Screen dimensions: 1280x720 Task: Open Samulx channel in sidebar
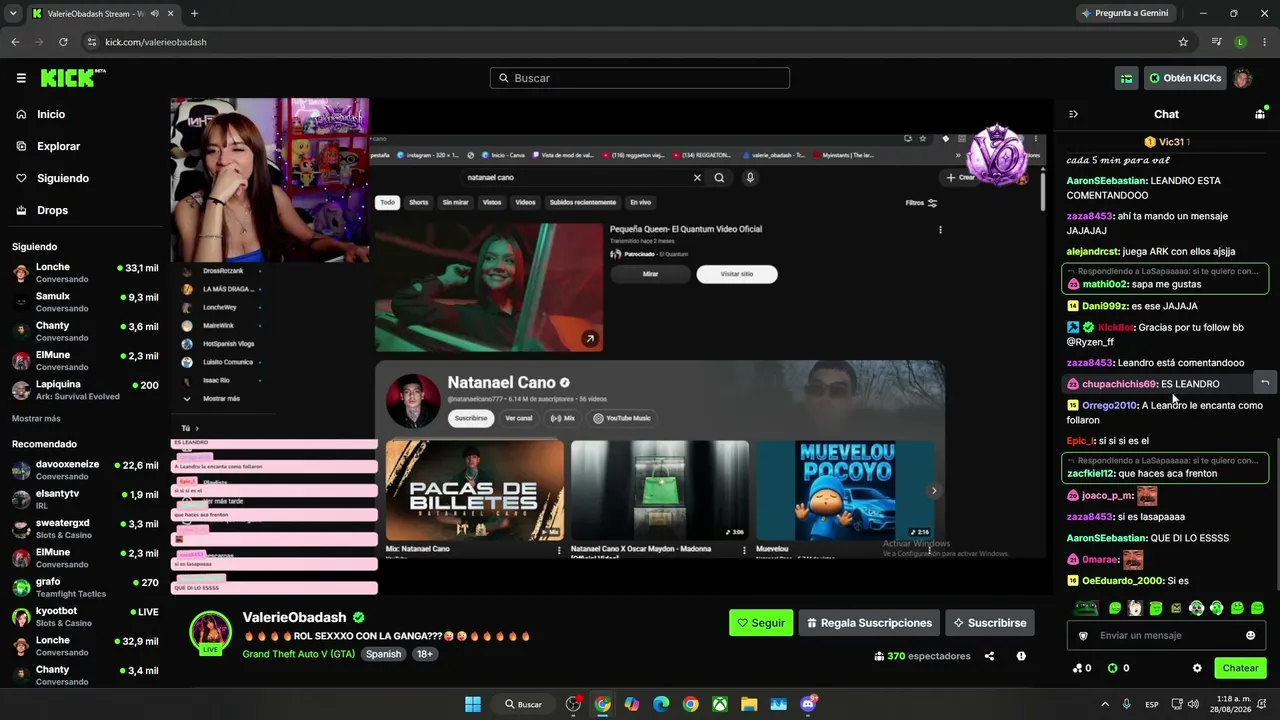pyautogui.click(x=85, y=302)
